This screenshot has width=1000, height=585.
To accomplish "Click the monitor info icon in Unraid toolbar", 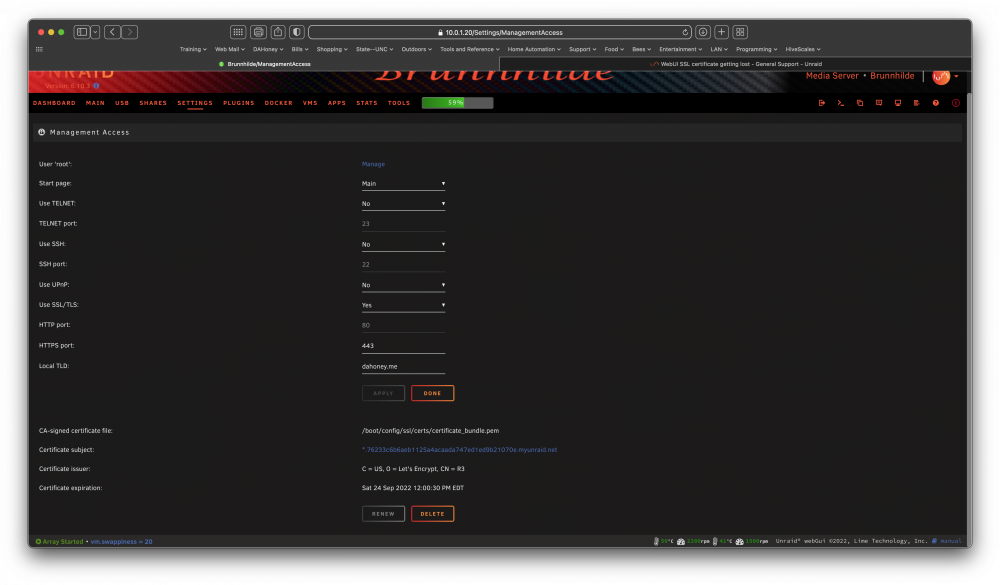I will [x=897, y=103].
